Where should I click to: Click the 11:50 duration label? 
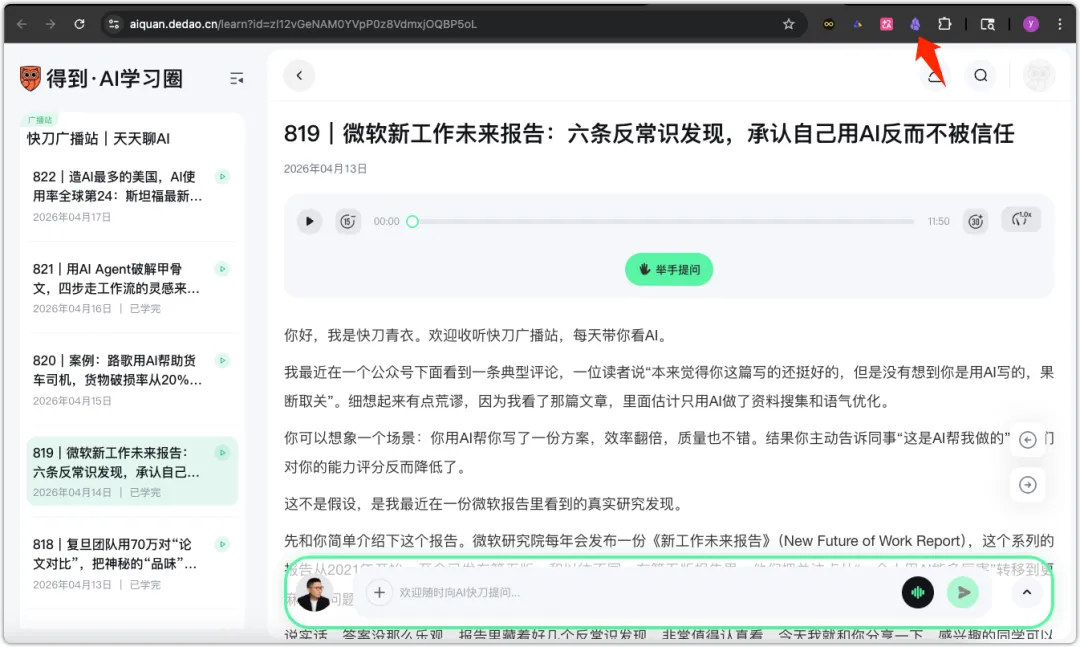coord(938,221)
